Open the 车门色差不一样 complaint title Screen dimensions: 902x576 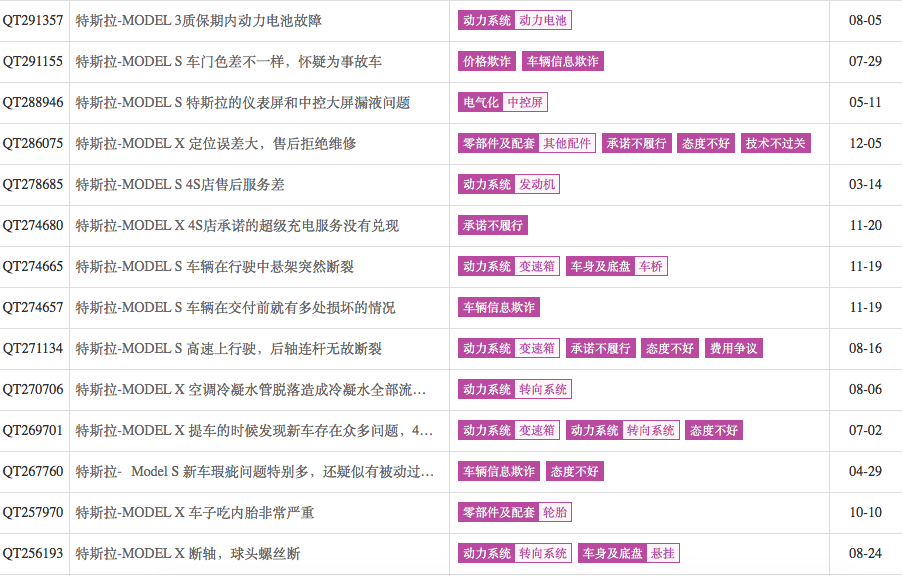point(228,62)
